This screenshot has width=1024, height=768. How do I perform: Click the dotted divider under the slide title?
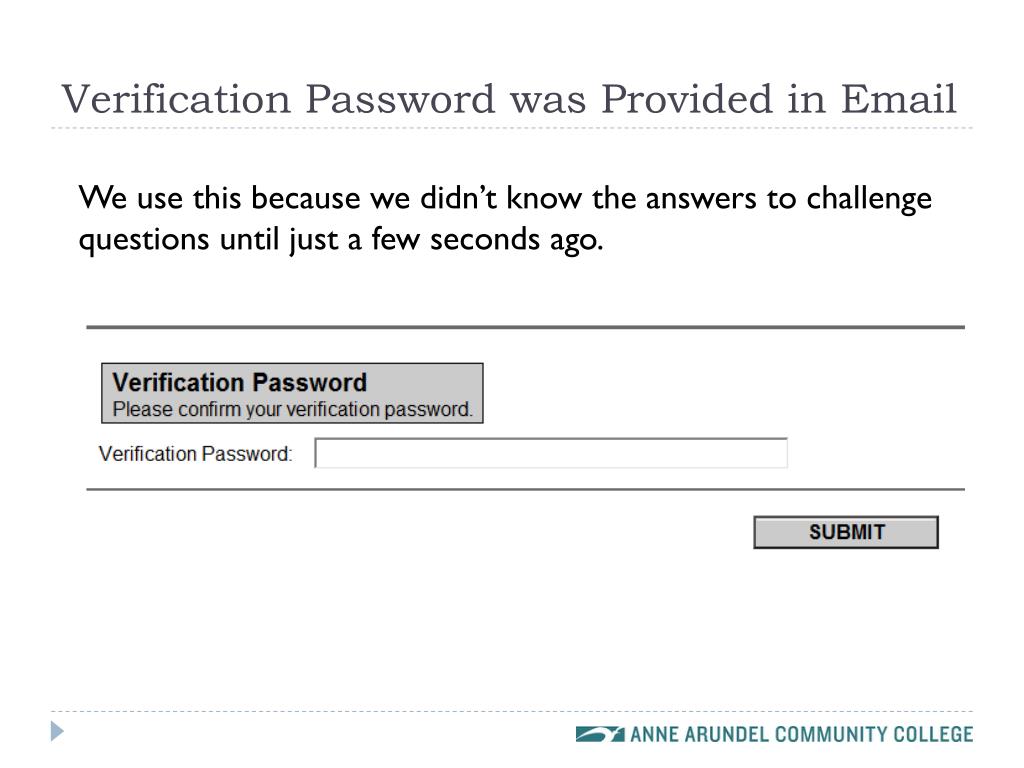(511, 128)
